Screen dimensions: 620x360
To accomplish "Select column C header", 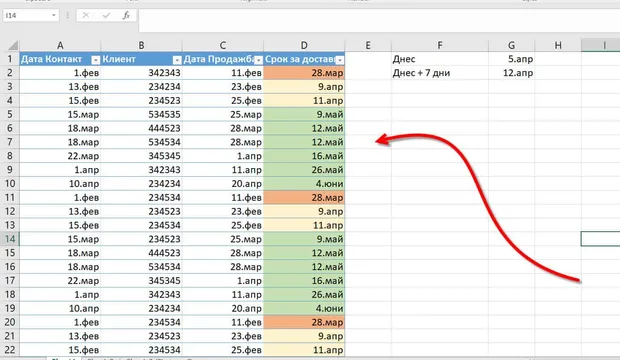I will coord(223,45).
